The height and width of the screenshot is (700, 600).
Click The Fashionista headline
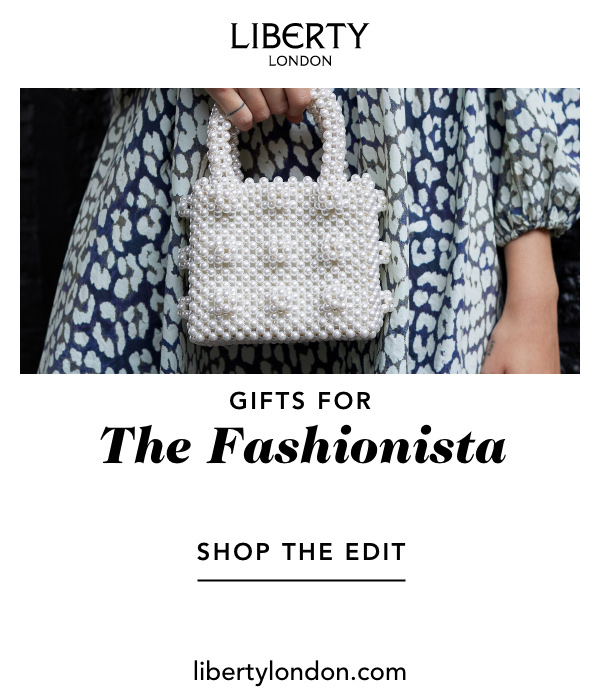point(303,445)
